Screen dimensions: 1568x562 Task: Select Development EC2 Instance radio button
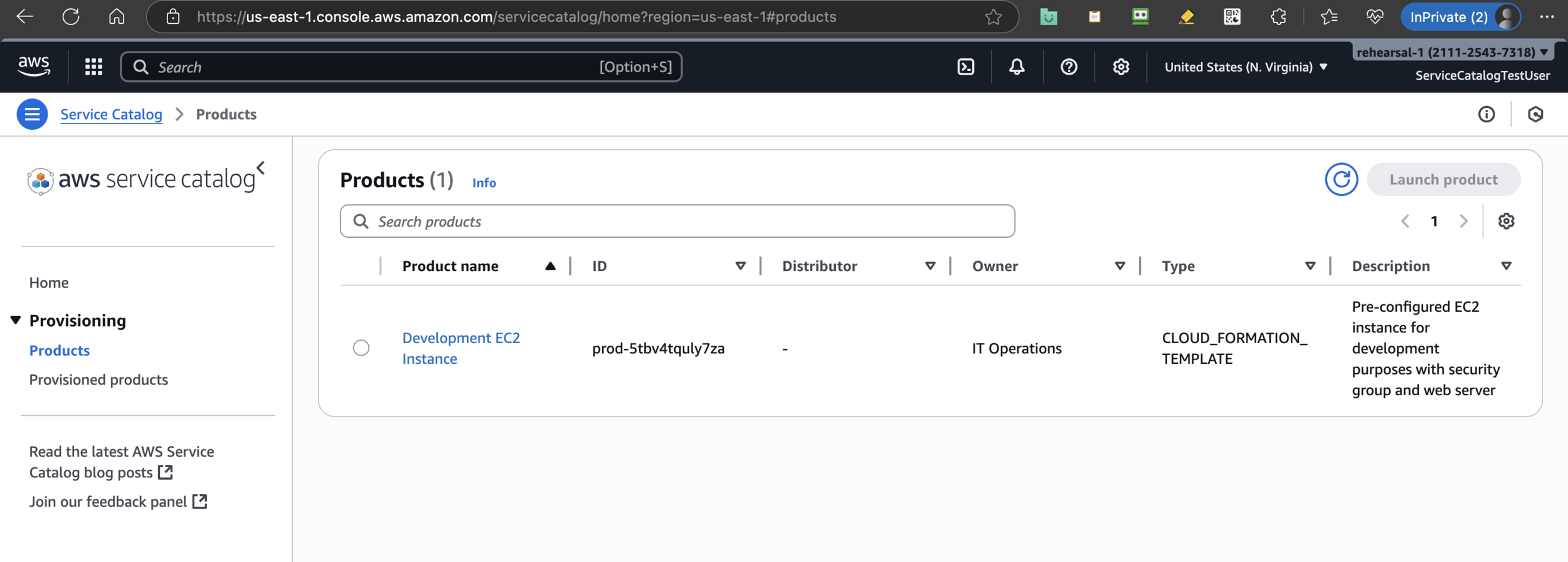361,347
